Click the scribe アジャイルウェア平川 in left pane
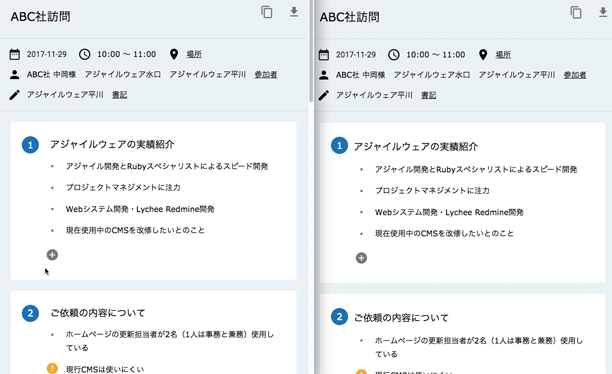This screenshot has height=374, width=612. 65,95
